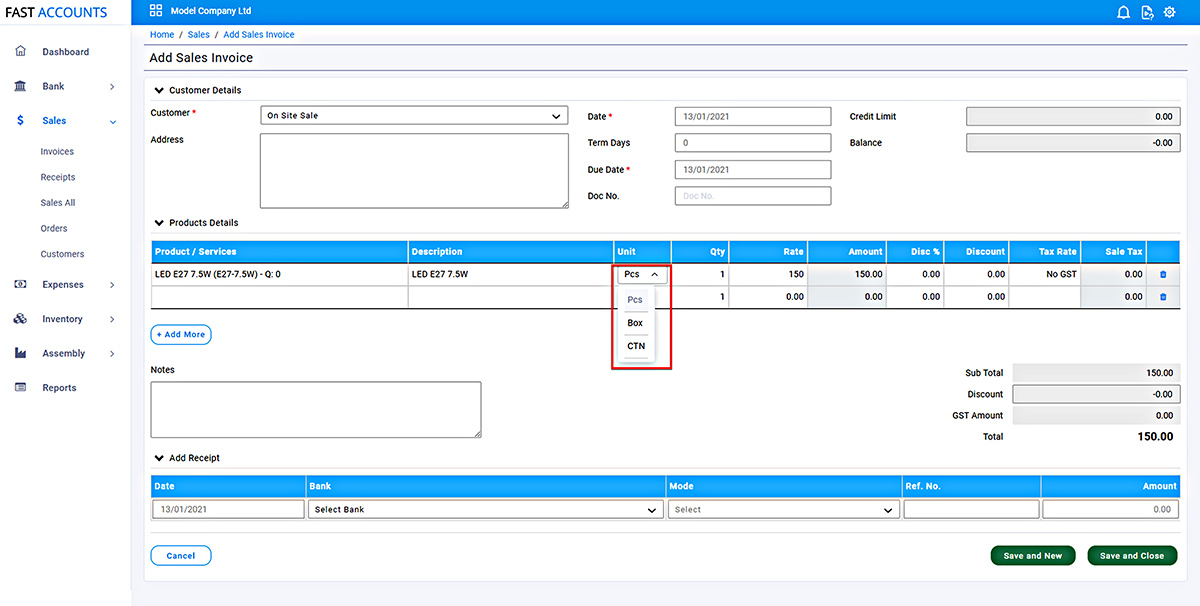Viewport: 1200px width, 606px height.
Task: Click the Add Sales Invoice breadcrumb
Action: [259, 35]
